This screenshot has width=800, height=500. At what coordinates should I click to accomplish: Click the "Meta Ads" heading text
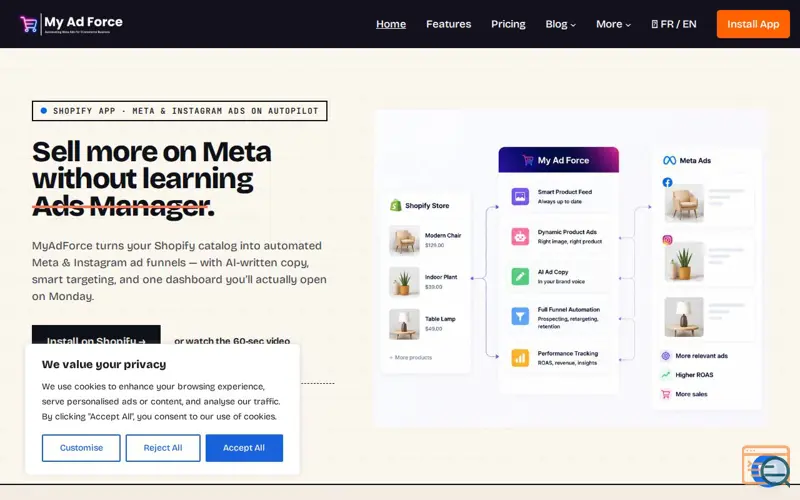coord(695,160)
